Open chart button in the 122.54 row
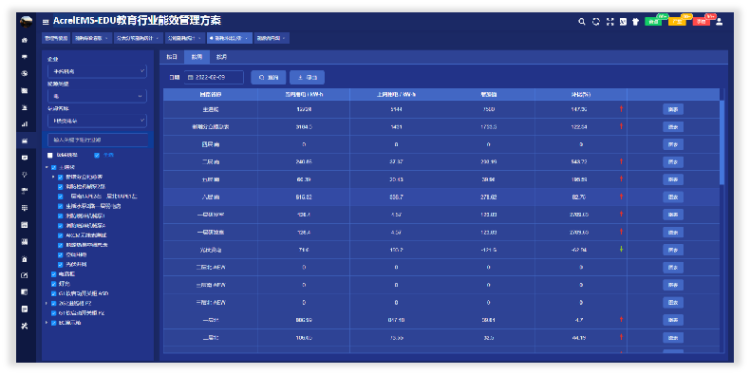Screen dimensions: 750x375 [x=673, y=127]
